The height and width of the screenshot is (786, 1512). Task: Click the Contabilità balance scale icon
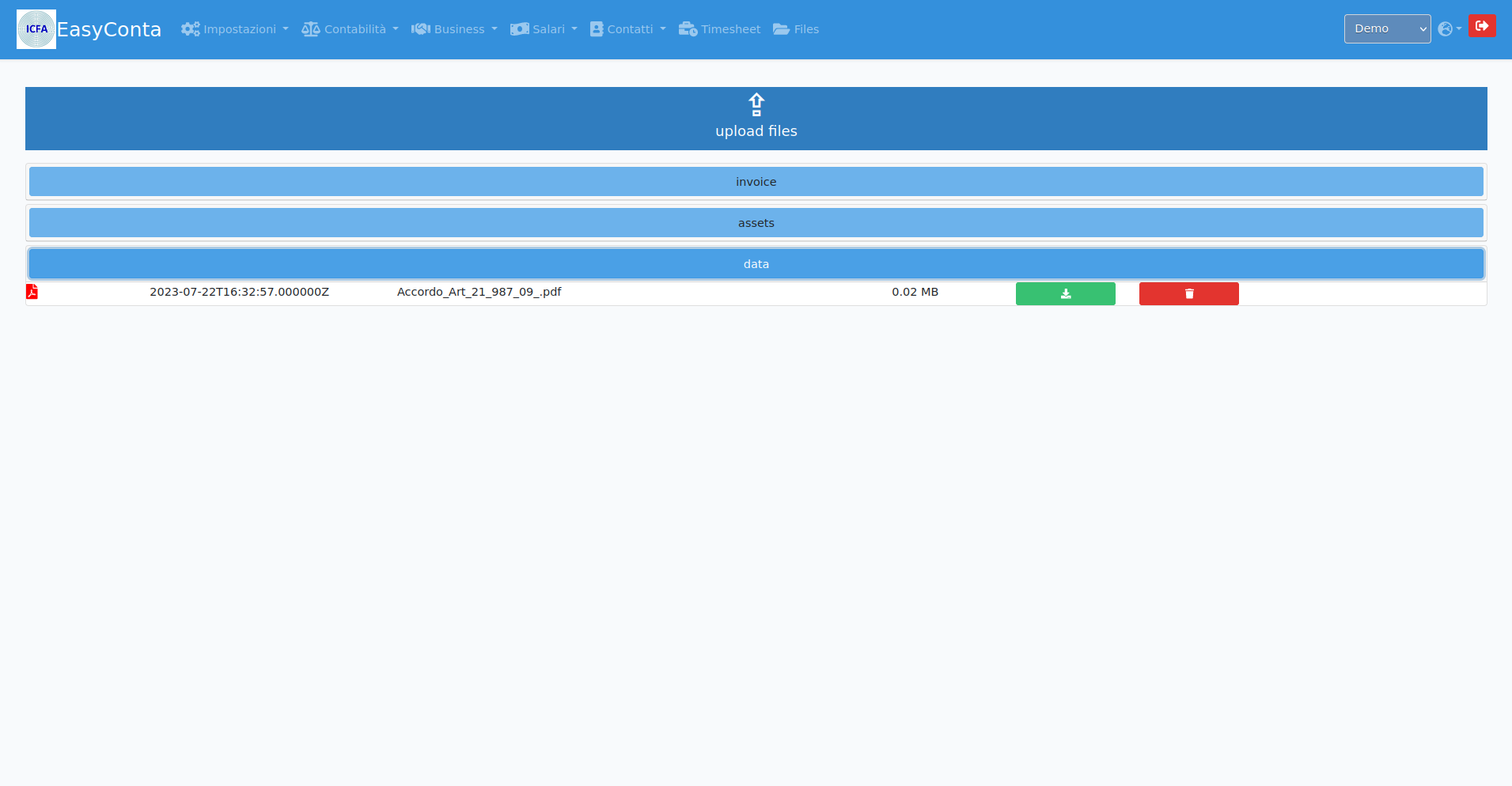pos(311,29)
